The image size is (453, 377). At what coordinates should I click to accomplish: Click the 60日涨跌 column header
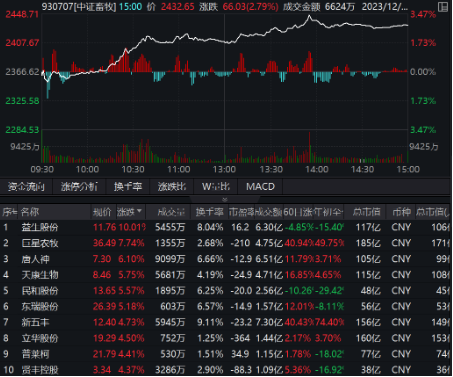[298, 212]
